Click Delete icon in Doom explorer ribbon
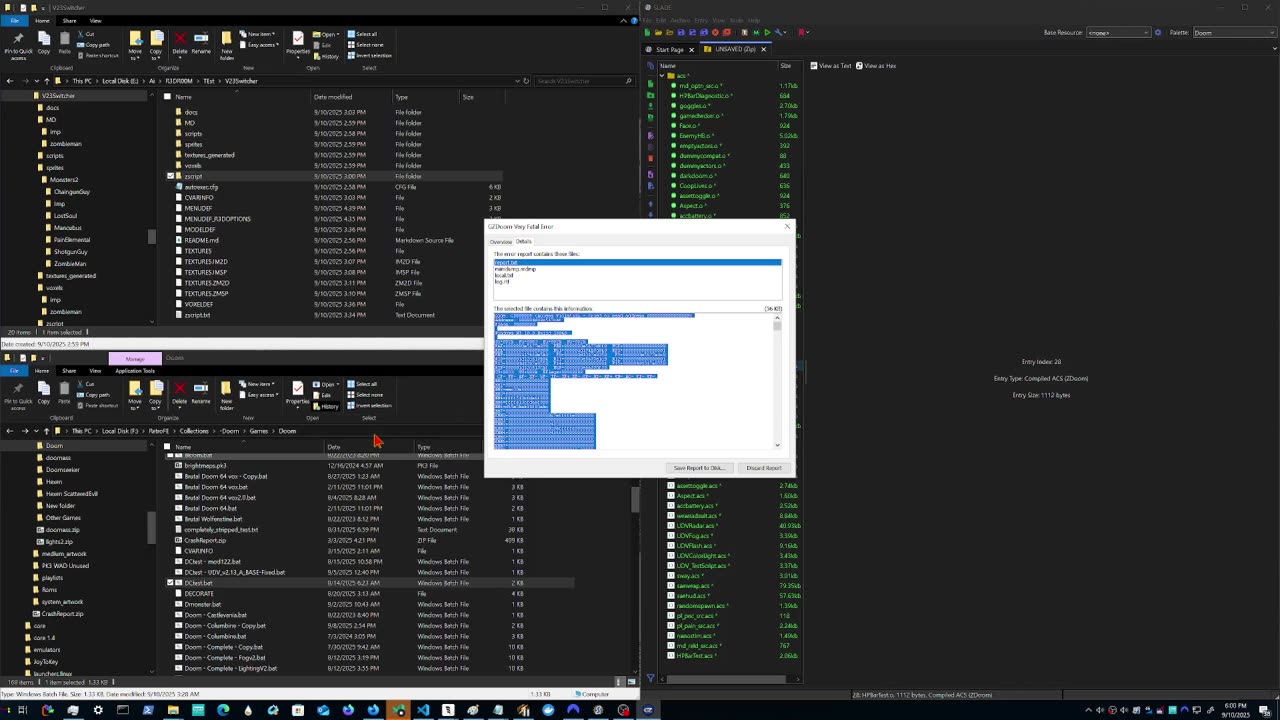The height and width of the screenshot is (720, 1280). point(180,392)
